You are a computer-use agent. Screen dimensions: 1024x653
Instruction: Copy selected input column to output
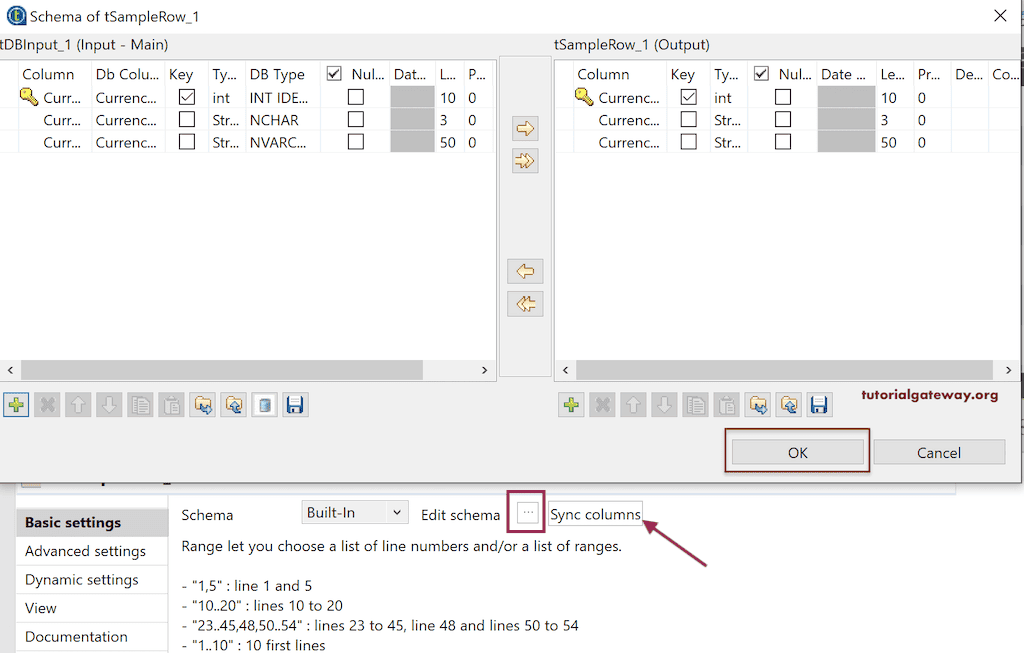(524, 128)
